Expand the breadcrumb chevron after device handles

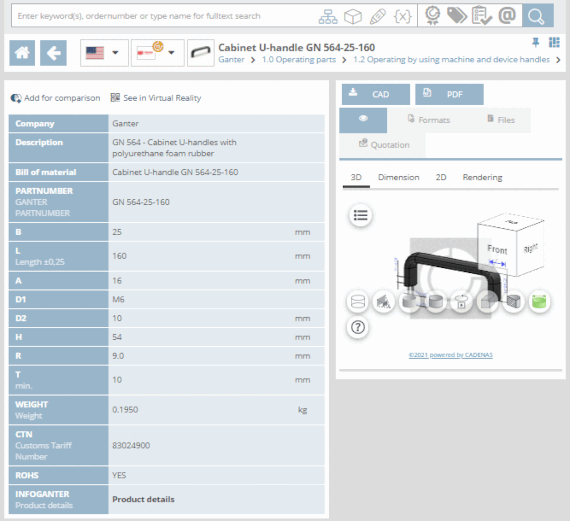click(x=558, y=60)
